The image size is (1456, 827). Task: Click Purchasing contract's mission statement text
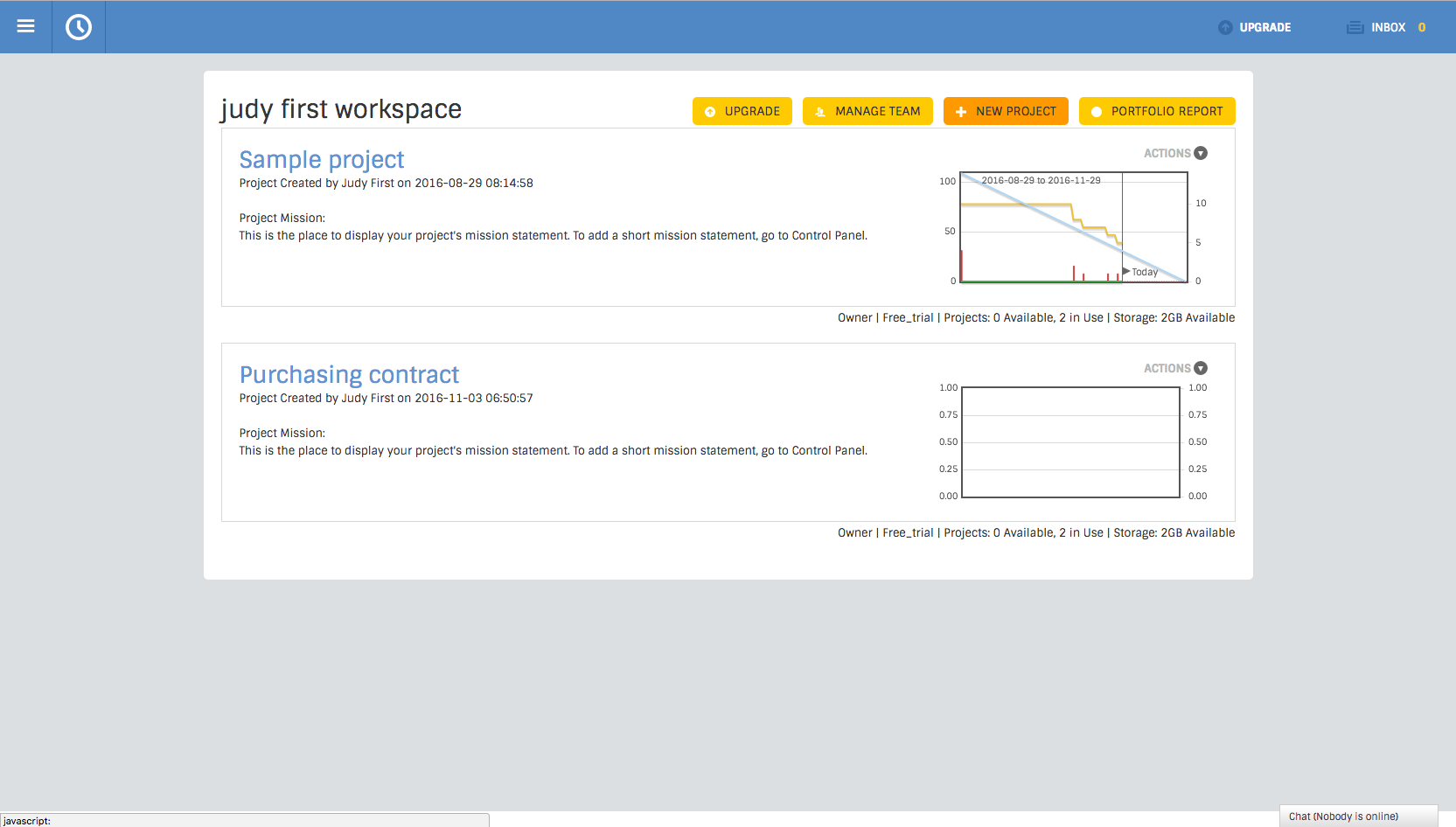click(x=554, y=450)
